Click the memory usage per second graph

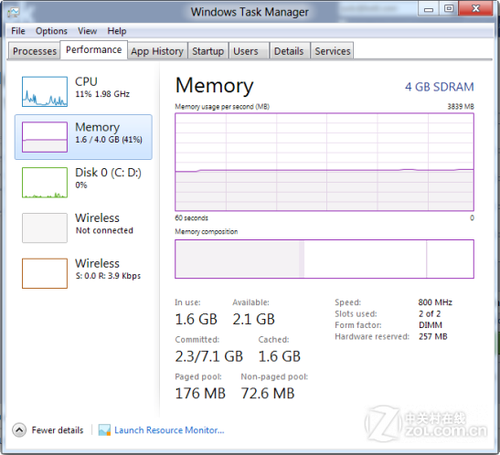point(324,162)
